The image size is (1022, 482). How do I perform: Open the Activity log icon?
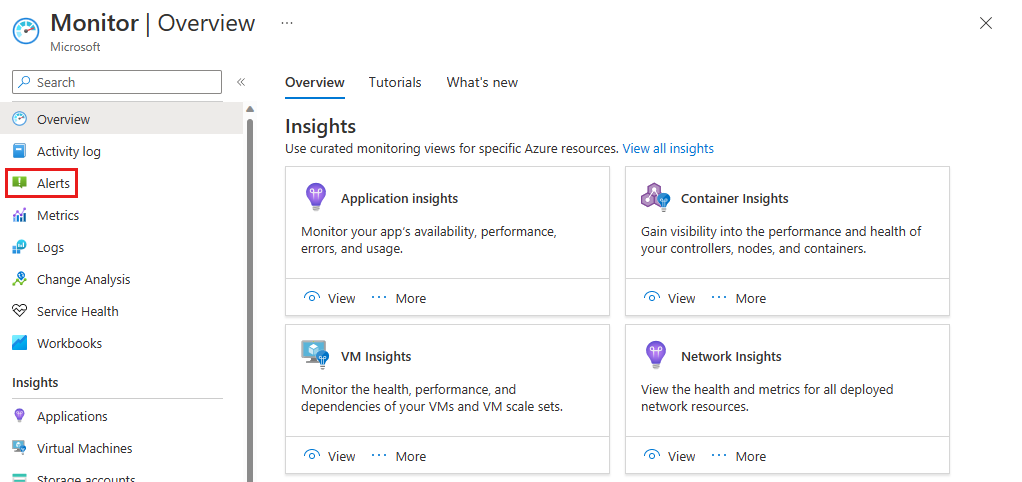click(20, 151)
